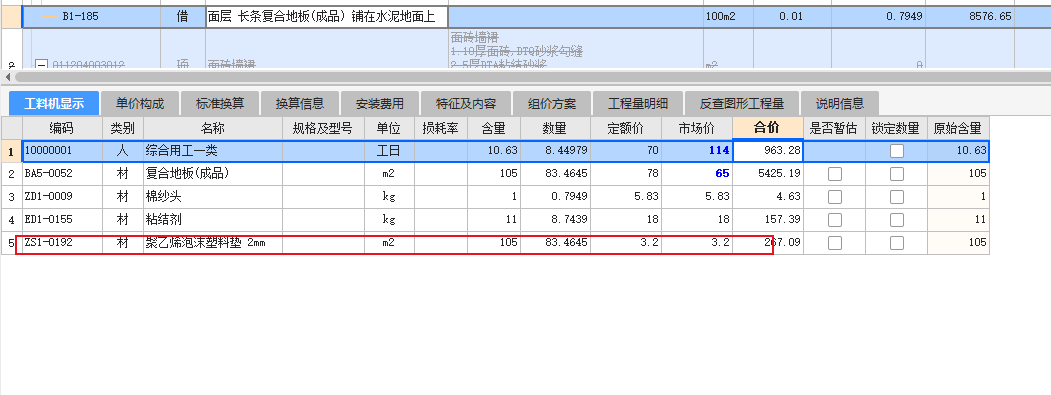This screenshot has height=395, width=1051.
Task: Go to the 安装费用 tab
Action: (x=379, y=104)
